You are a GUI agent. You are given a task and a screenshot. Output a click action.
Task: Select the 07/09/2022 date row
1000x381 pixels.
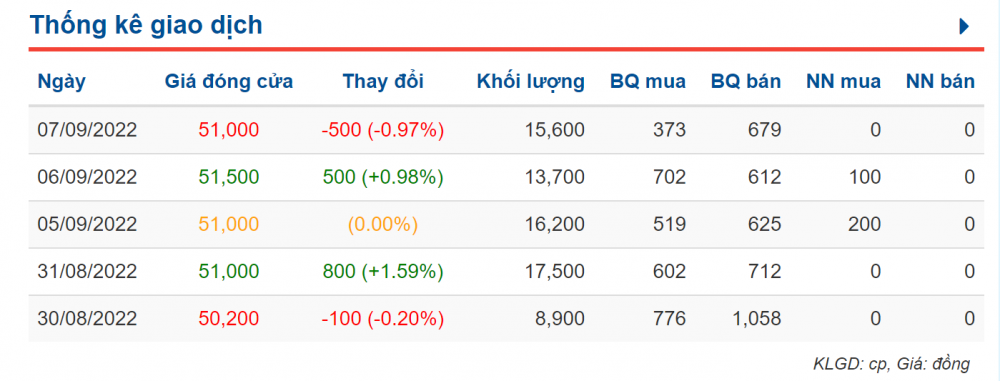[x=506, y=130]
